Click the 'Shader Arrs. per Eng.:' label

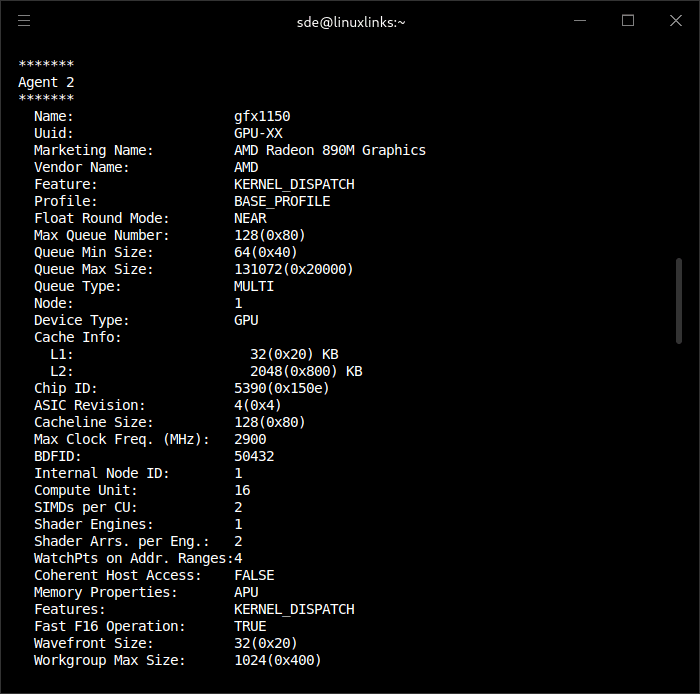point(122,541)
